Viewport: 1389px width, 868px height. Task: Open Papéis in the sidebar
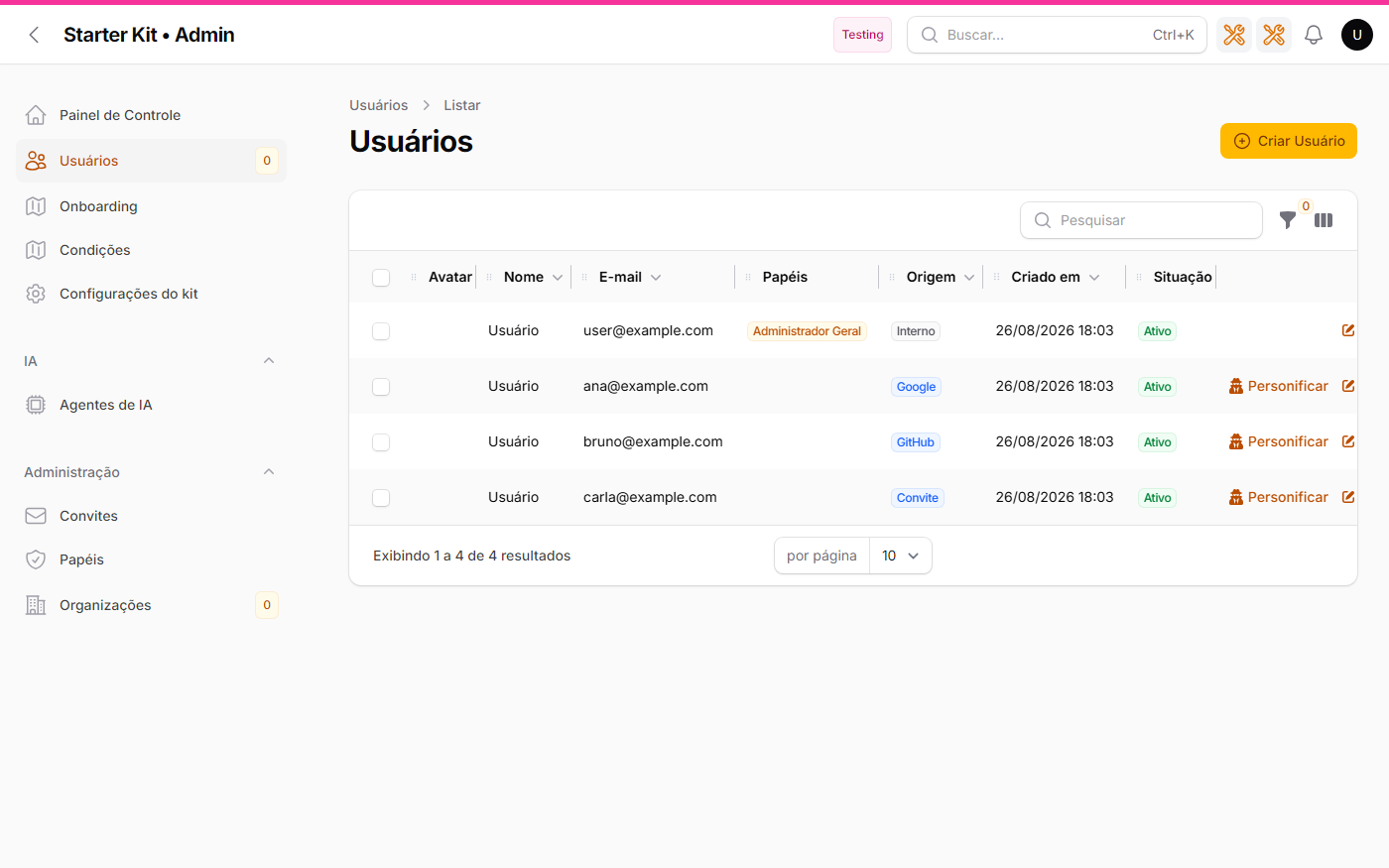[x=151, y=559]
